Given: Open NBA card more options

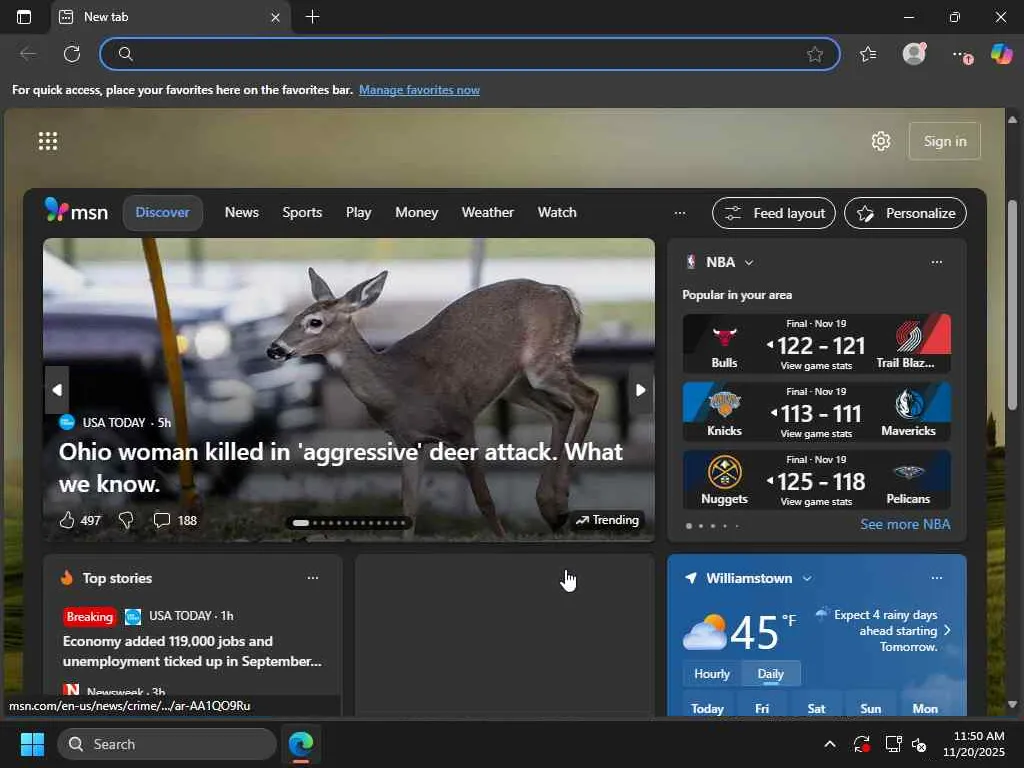Looking at the screenshot, I should (936, 262).
